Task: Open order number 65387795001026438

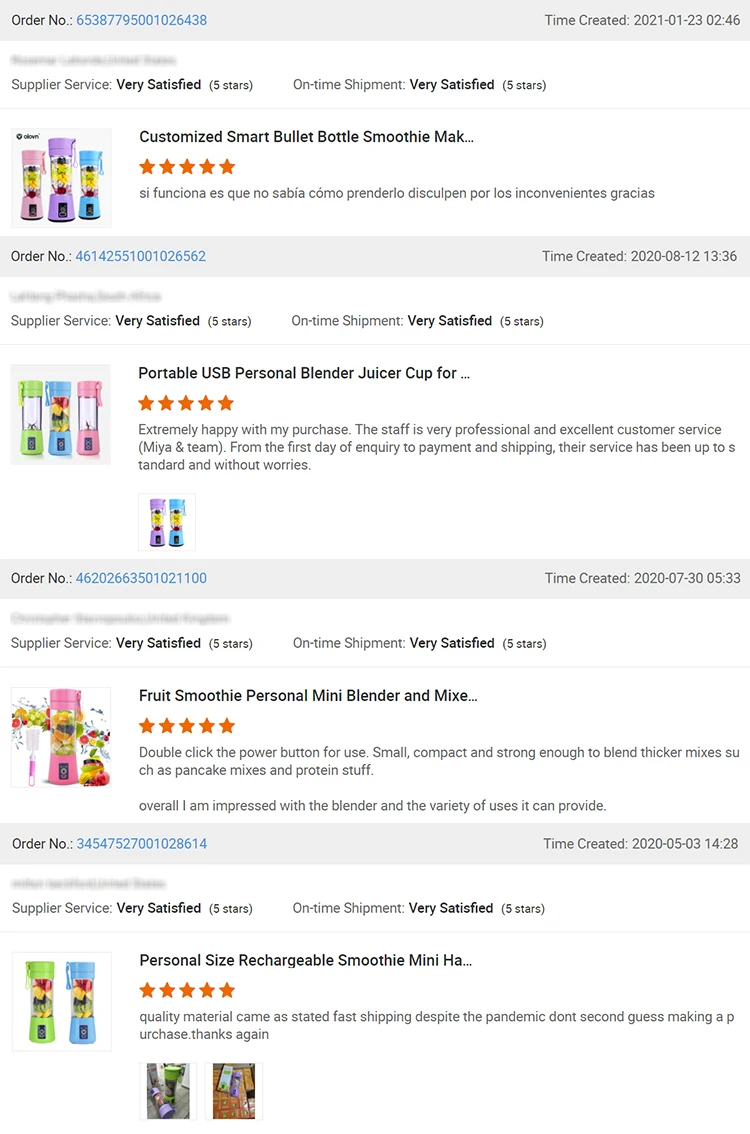Action: click(141, 20)
